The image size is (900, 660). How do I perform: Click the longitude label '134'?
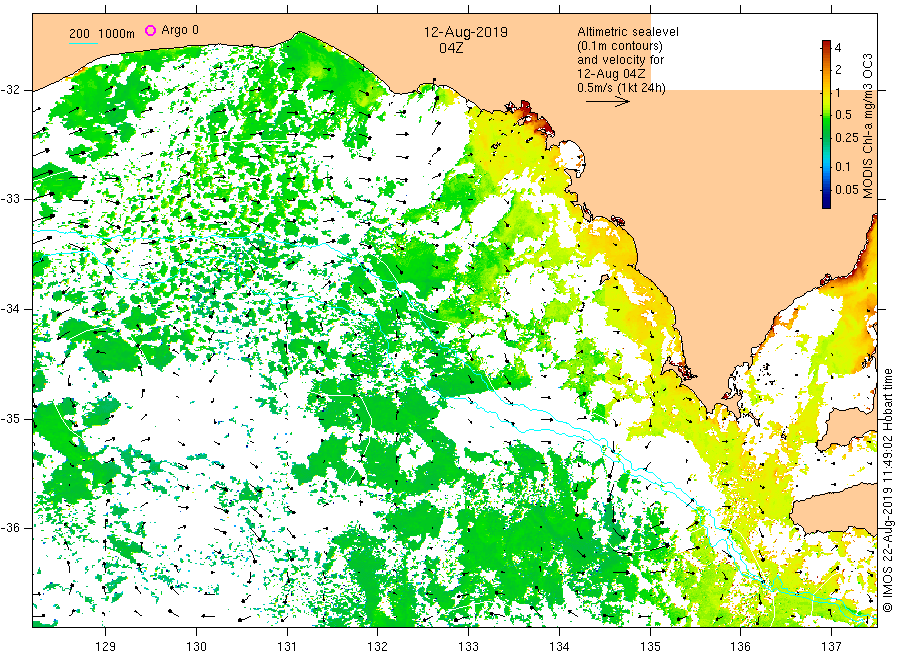click(559, 647)
